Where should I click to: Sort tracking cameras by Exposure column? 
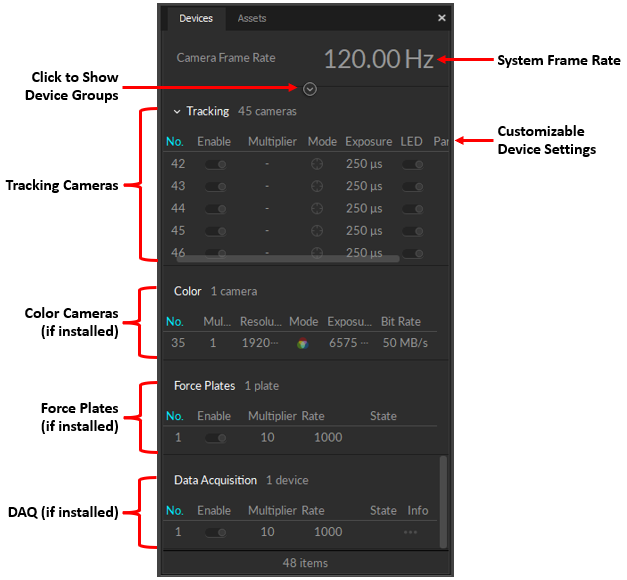coord(368,142)
